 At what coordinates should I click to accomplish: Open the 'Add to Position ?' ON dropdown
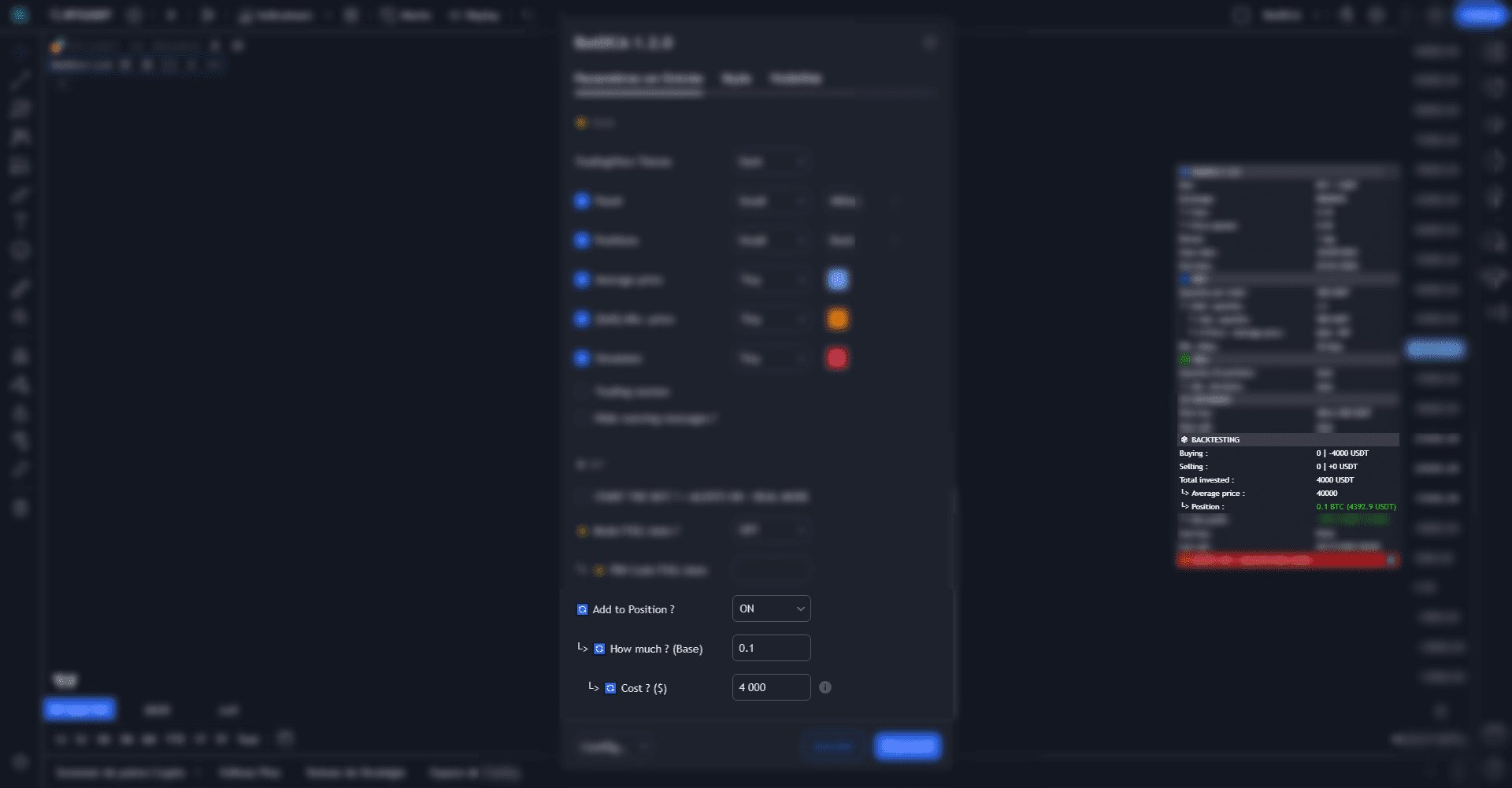tap(771, 609)
